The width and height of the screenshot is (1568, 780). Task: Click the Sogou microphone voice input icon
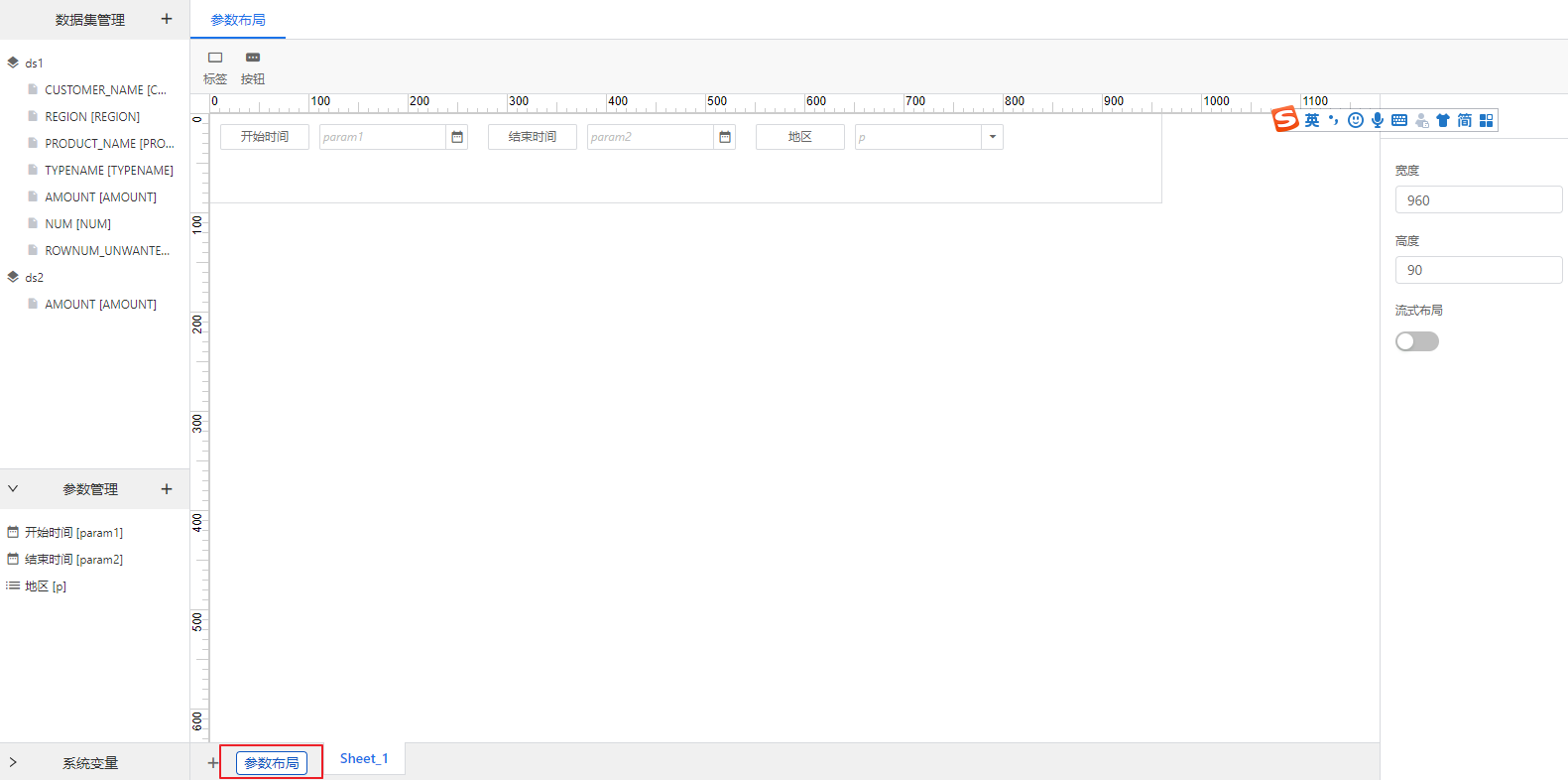pyautogui.click(x=1378, y=120)
